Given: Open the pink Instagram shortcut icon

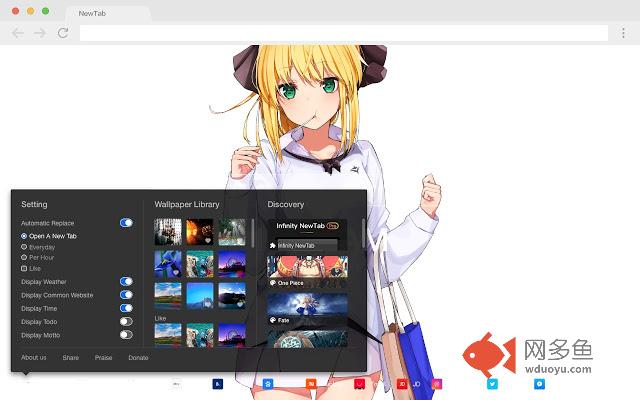Looking at the screenshot, I should coord(437,384).
